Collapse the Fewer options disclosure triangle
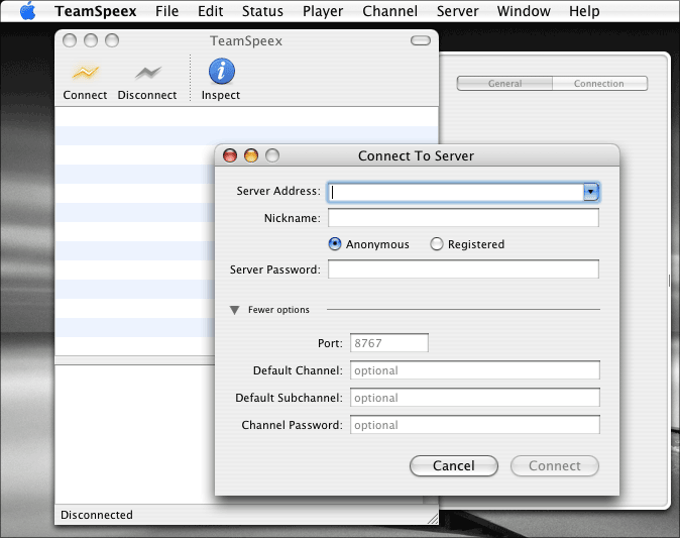This screenshot has width=680, height=538. pos(235,310)
